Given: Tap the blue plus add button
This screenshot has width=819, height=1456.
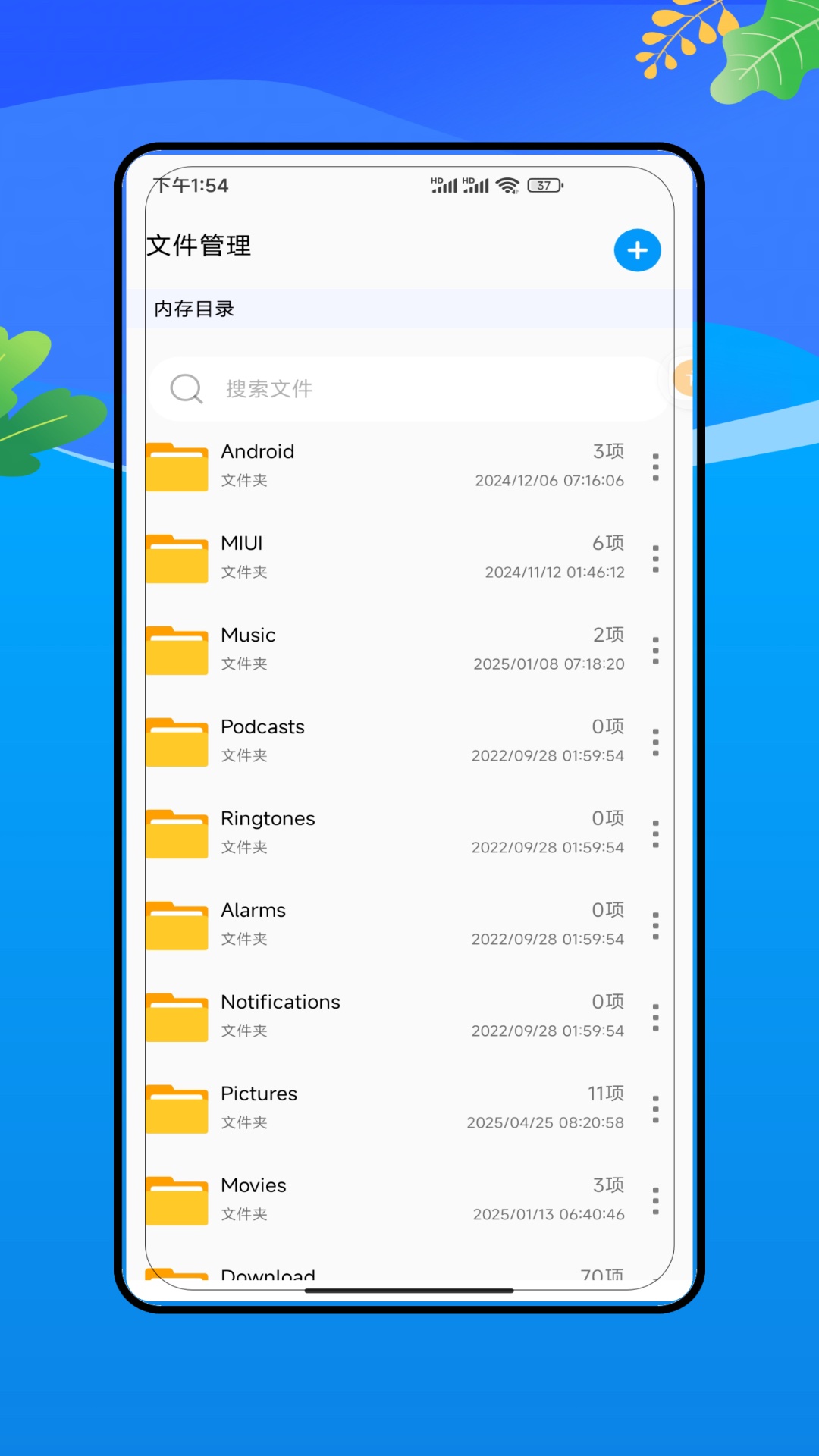Looking at the screenshot, I should pyautogui.click(x=637, y=250).
